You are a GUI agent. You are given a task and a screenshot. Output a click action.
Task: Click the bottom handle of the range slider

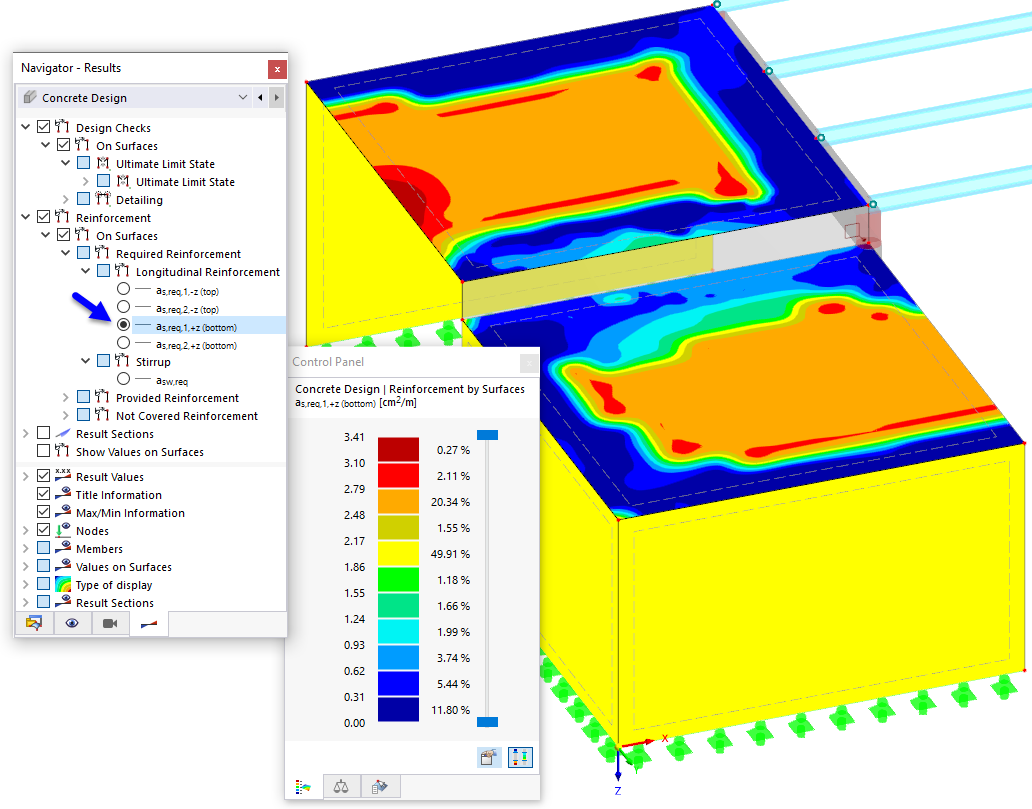(x=488, y=722)
